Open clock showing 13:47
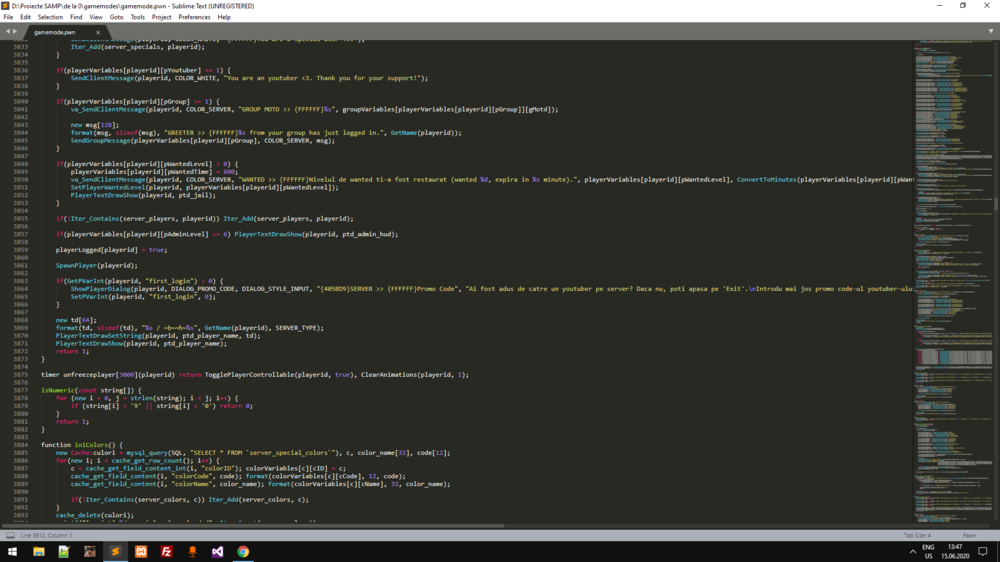Image resolution: width=1000 pixels, height=562 pixels. tap(955, 551)
